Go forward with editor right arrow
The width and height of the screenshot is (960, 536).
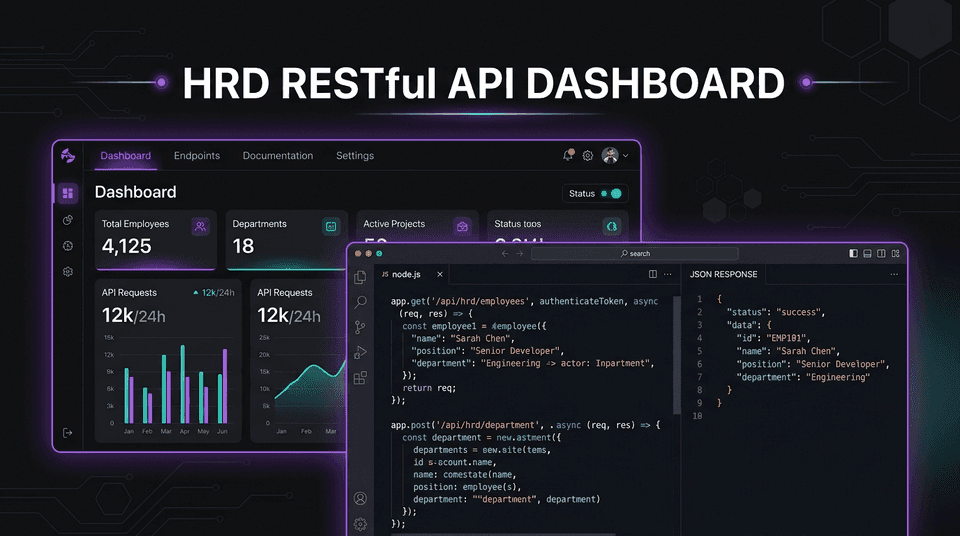pyautogui.click(x=519, y=254)
